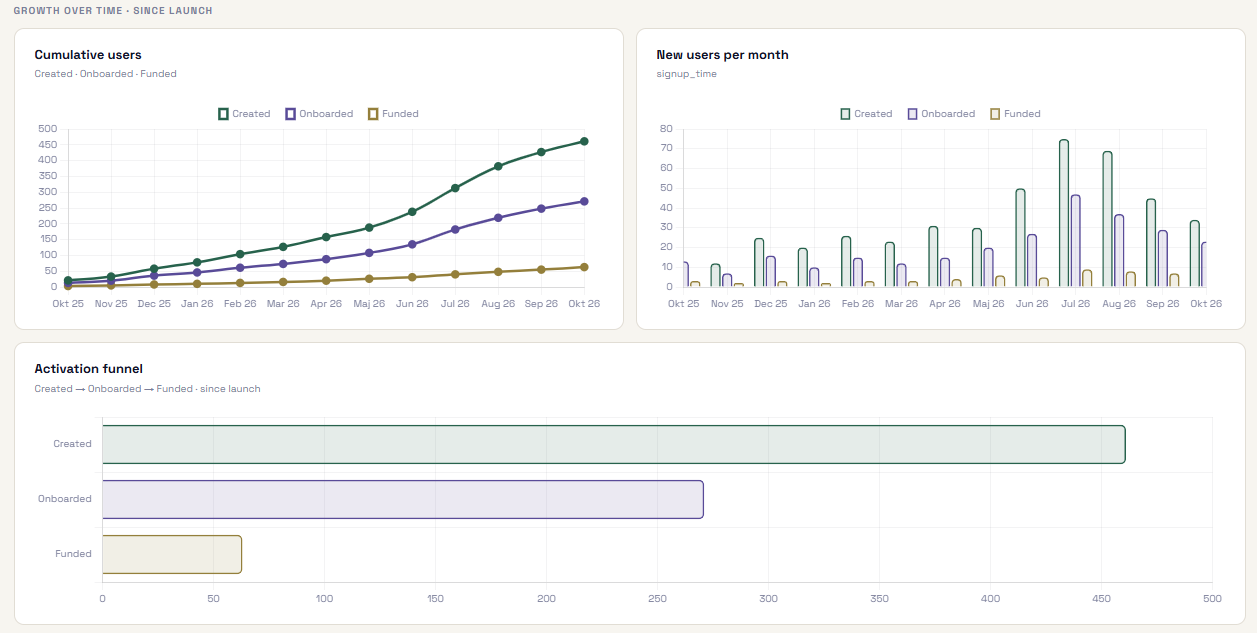Select cumulative Funded point at Sep 26
1257x633 pixels.
coord(541,269)
